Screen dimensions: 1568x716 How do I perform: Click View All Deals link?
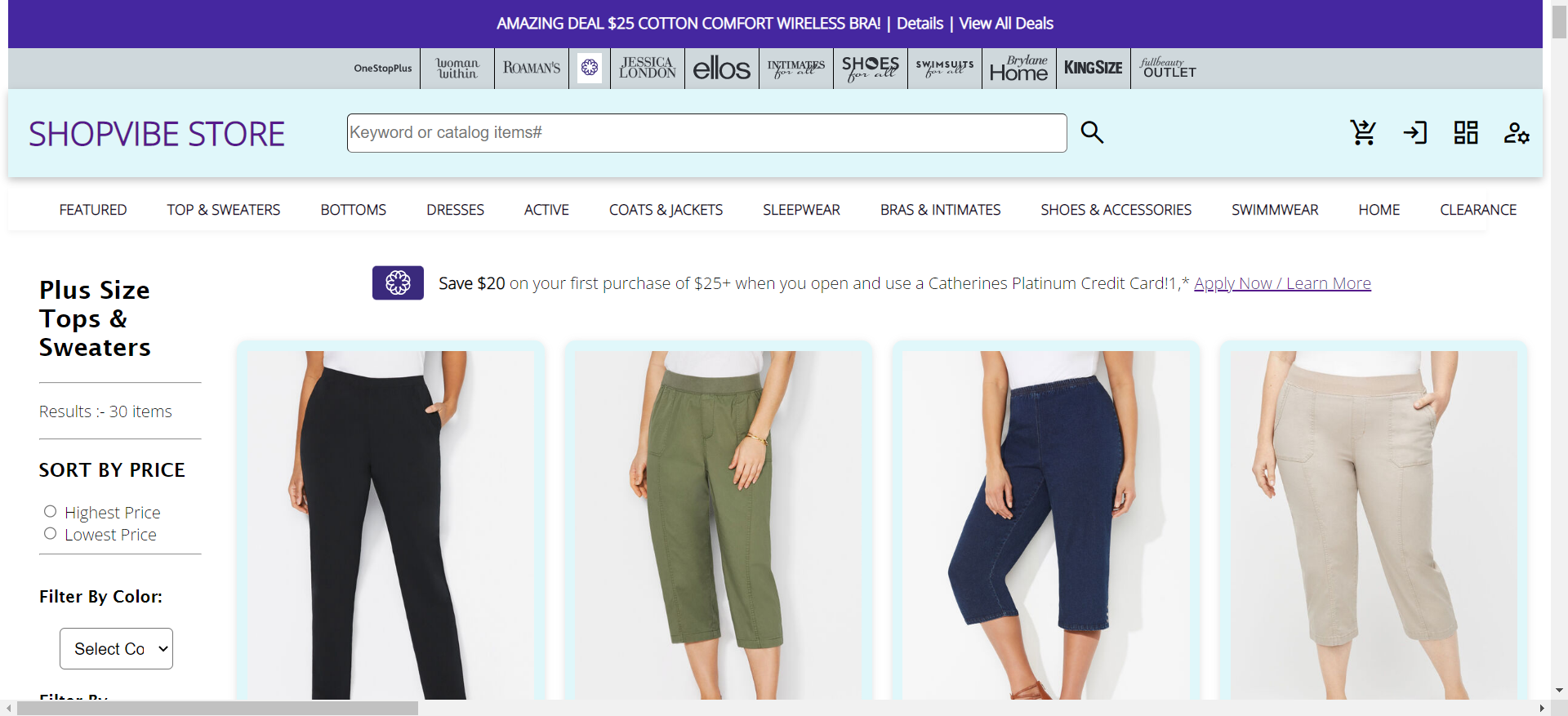(1005, 24)
